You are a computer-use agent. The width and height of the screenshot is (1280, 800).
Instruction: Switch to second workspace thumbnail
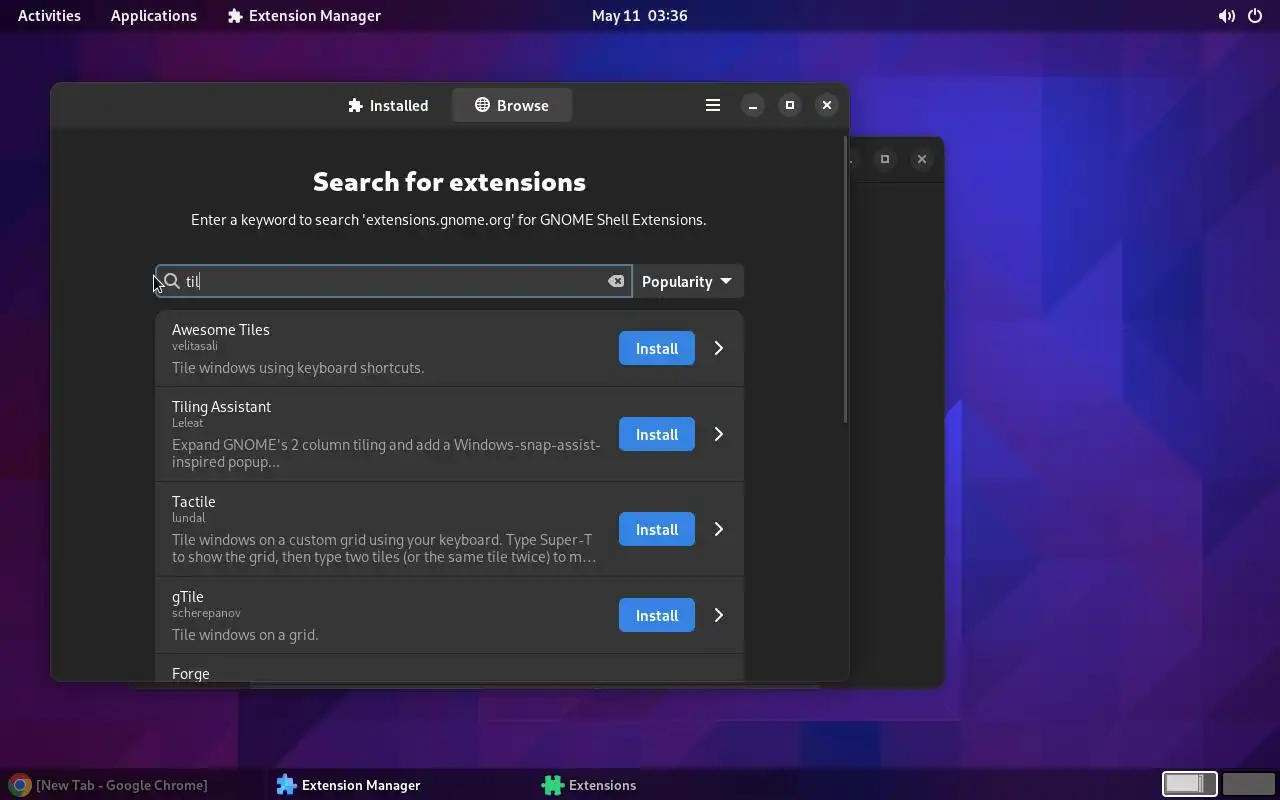(1249, 784)
